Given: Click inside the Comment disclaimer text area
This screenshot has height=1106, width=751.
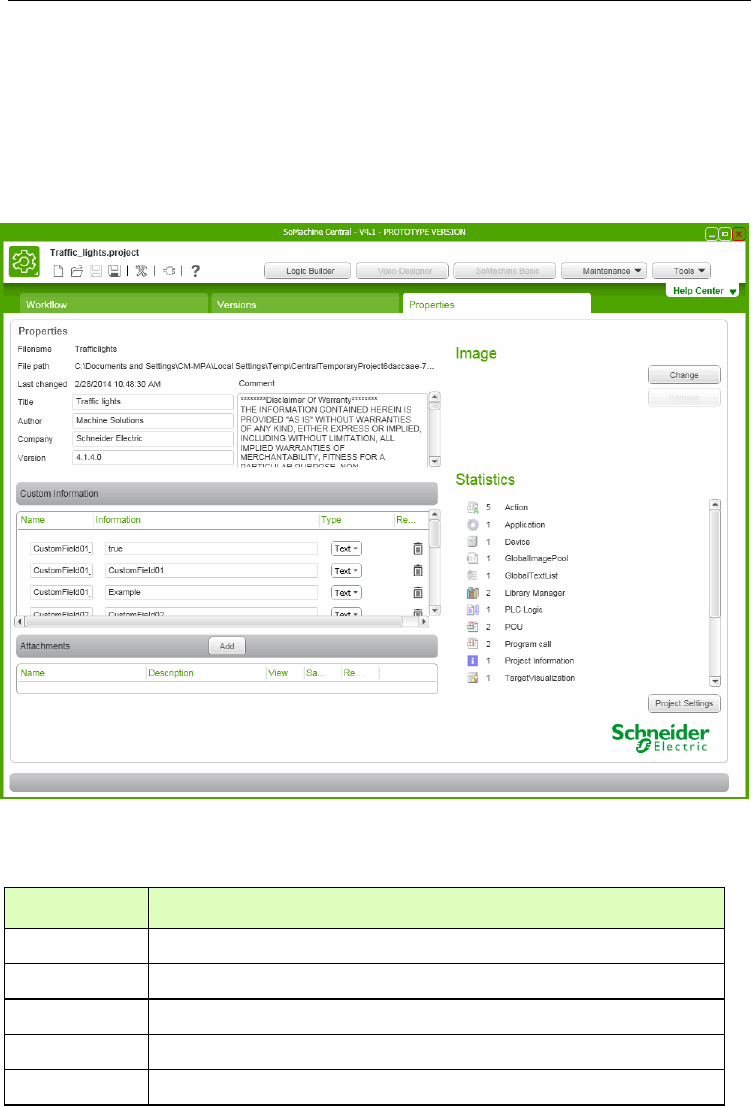Looking at the screenshot, I should [333, 430].
